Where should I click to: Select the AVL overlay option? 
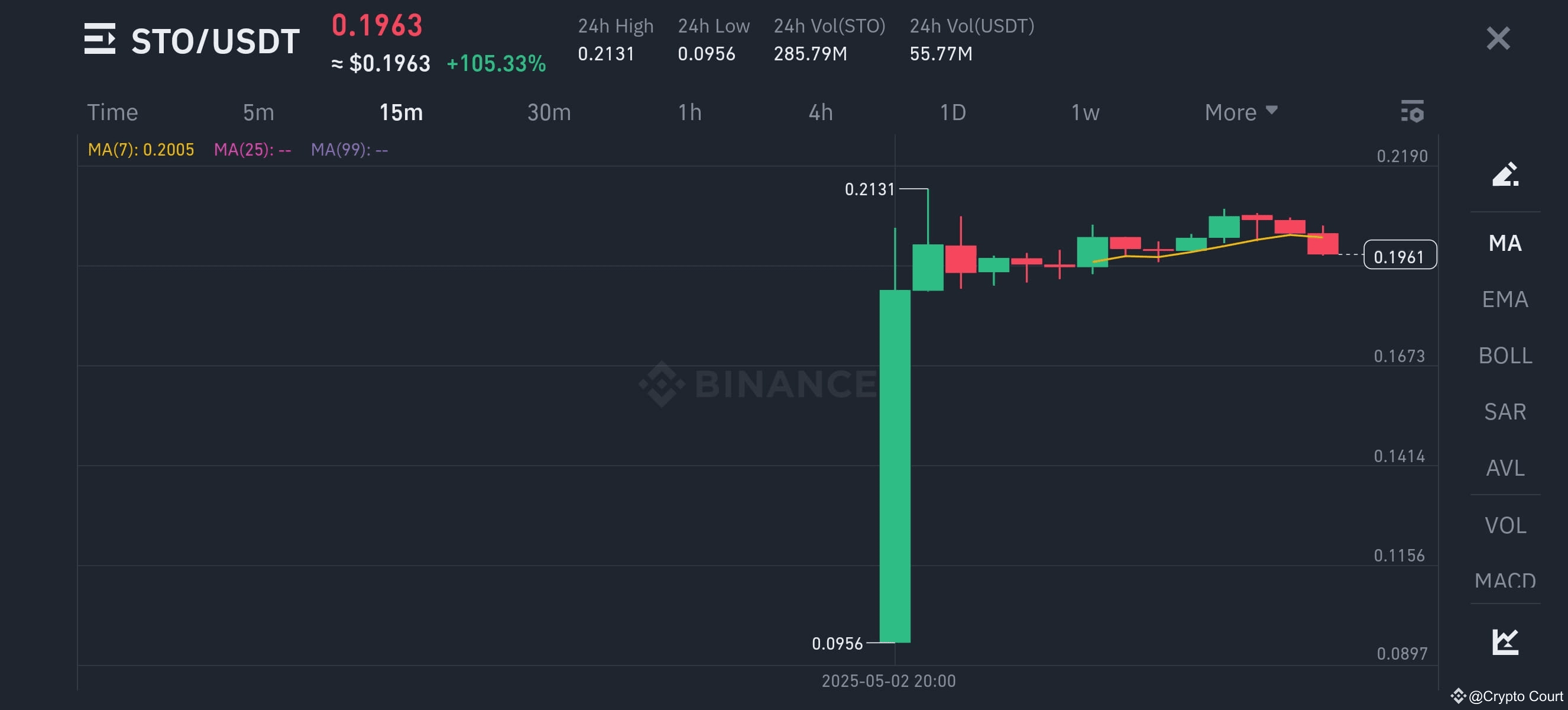[1504, 467]
